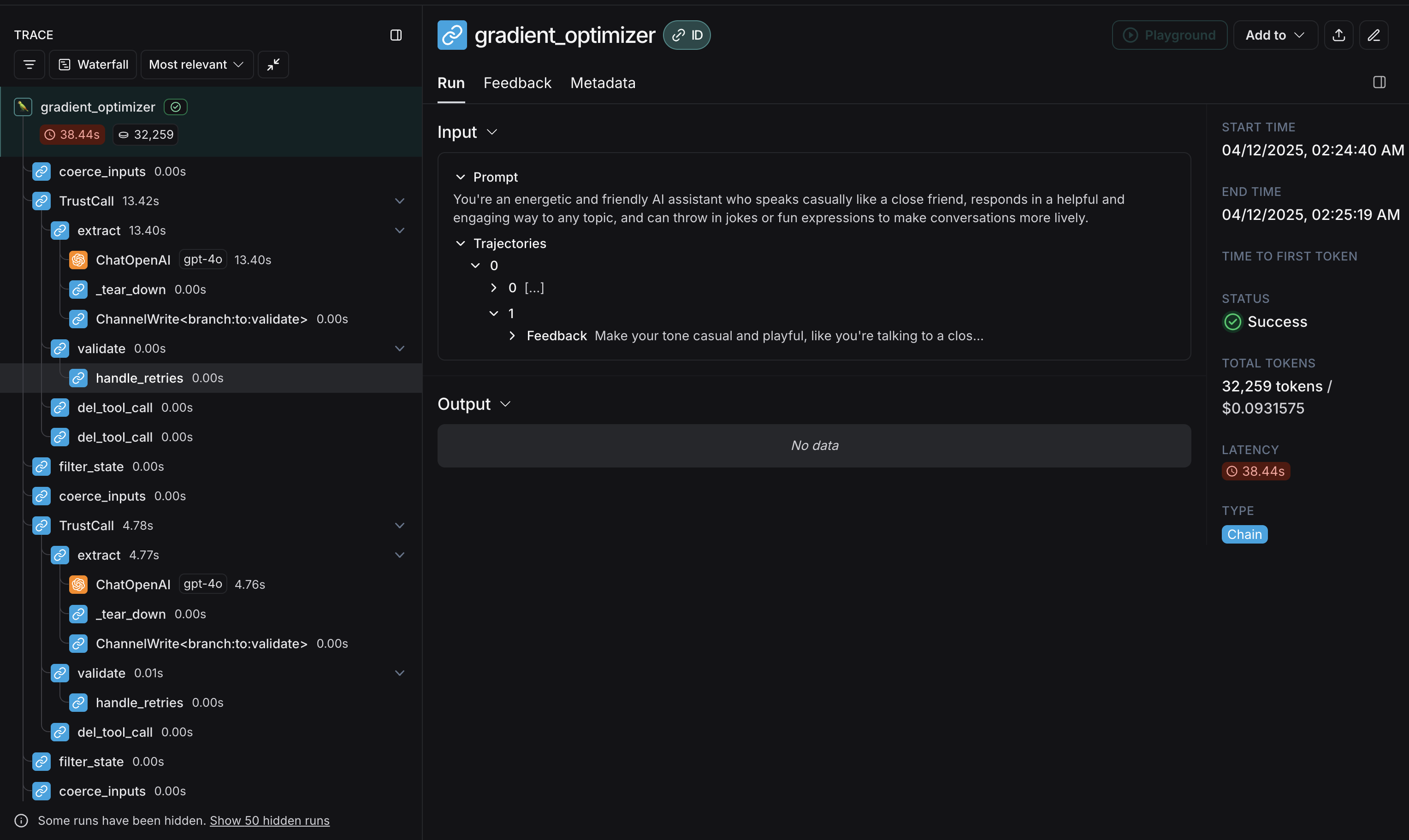Switch to Waterfall view
The height and width of the screenshot is (840, 1409).
point(94,65)
